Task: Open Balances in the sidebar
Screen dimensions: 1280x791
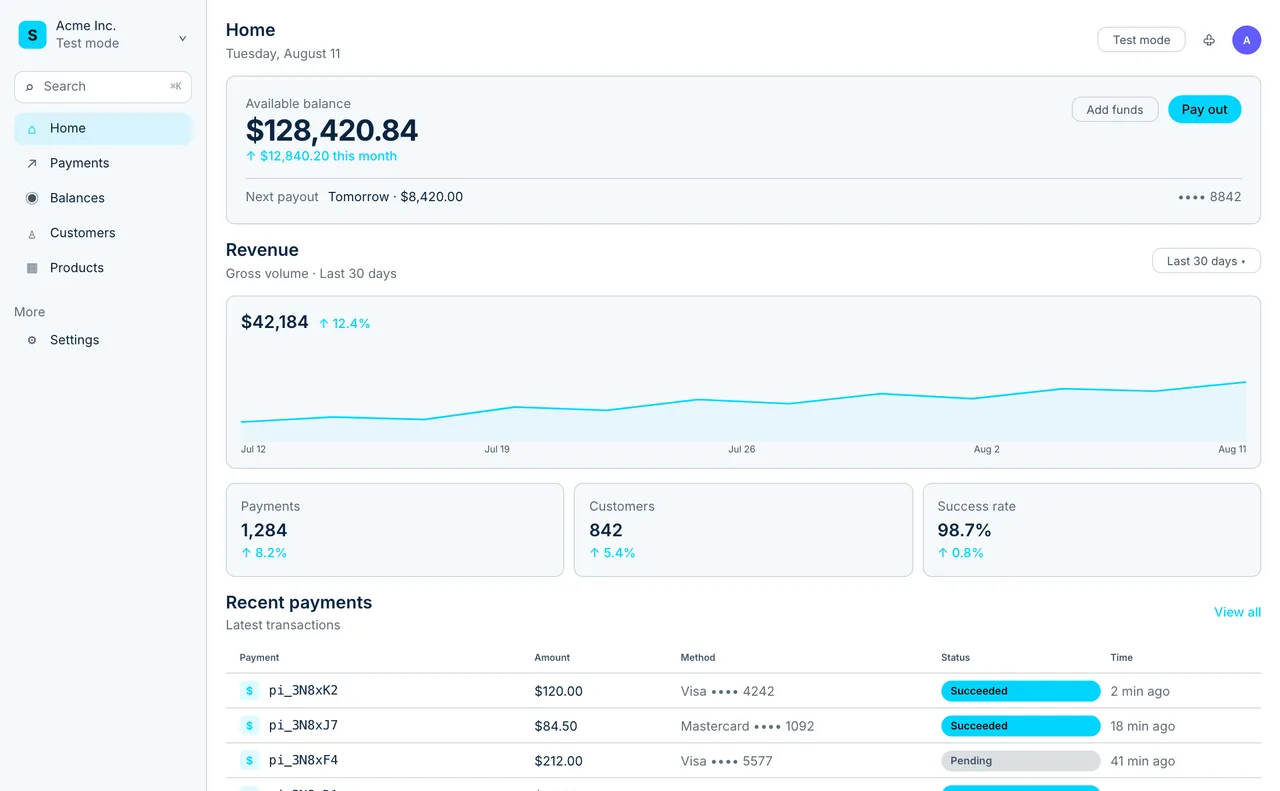Action: 103,198
